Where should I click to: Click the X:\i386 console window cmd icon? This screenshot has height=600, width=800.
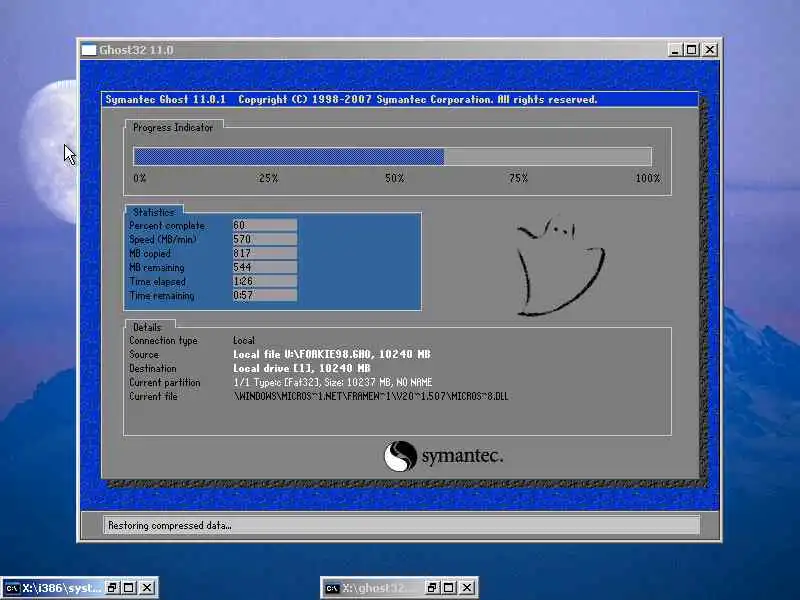(12, 588)
